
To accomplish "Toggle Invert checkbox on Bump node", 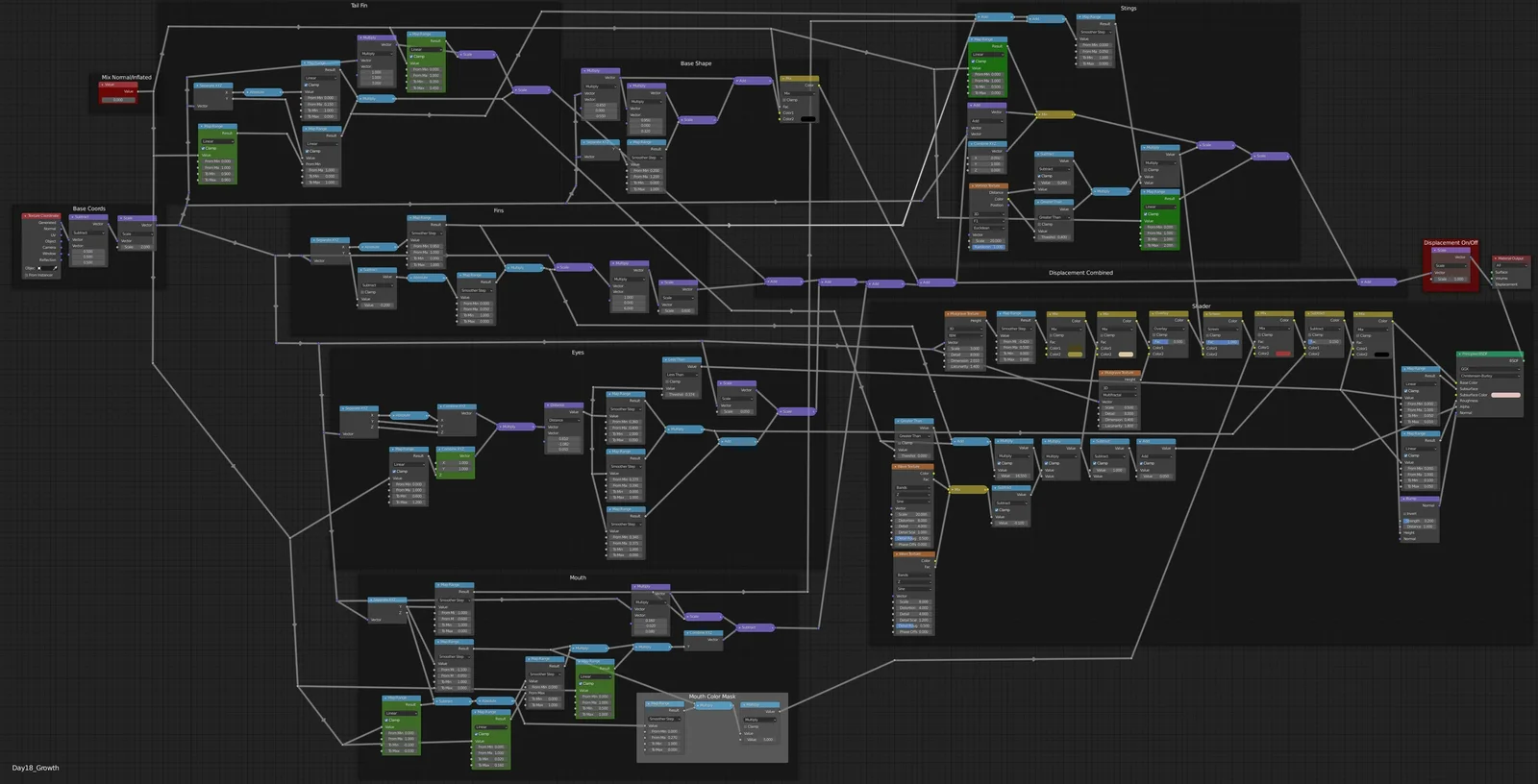I will (1404, 513).
